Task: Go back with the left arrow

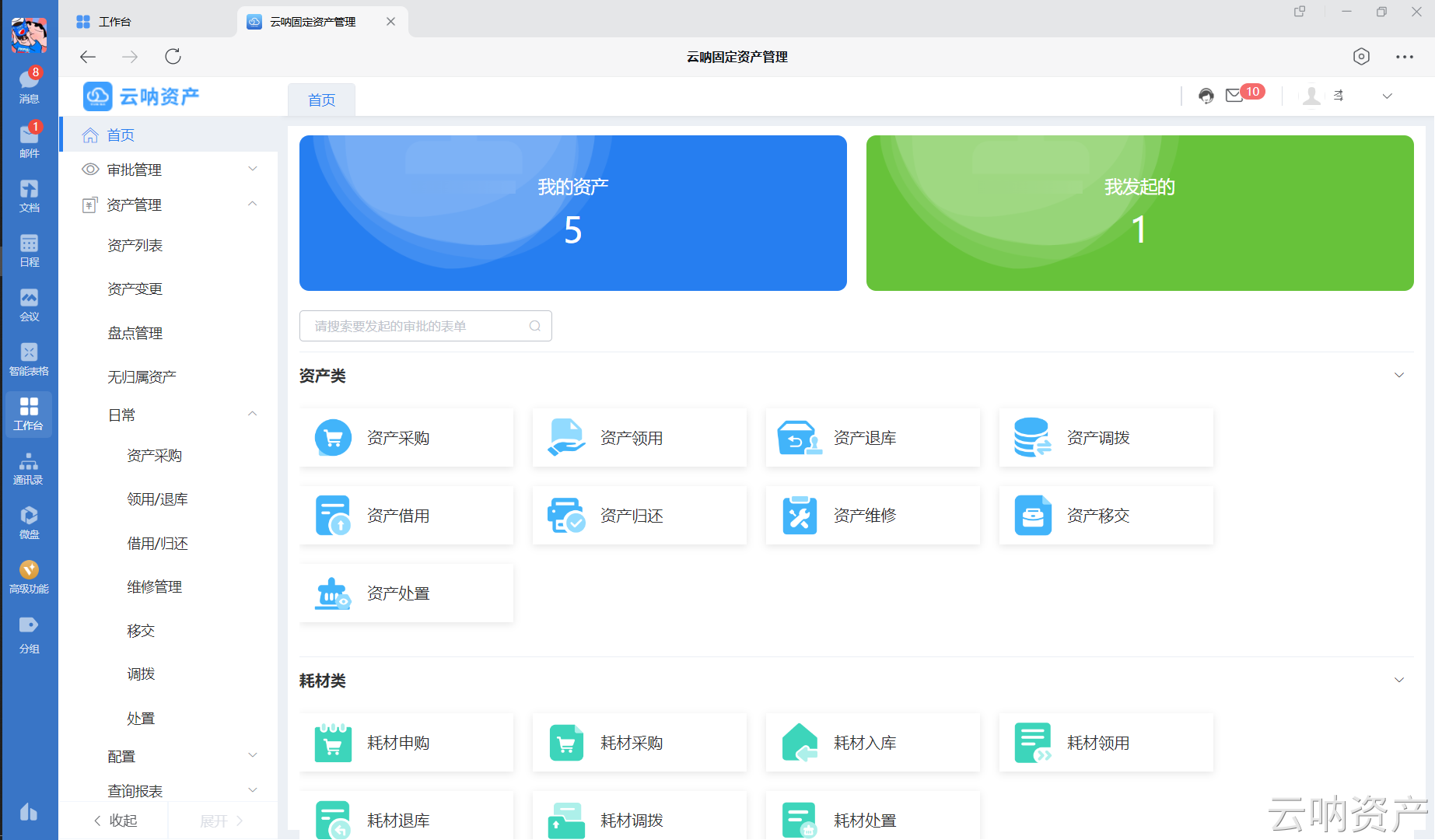Action: click(x=88, y=56)
